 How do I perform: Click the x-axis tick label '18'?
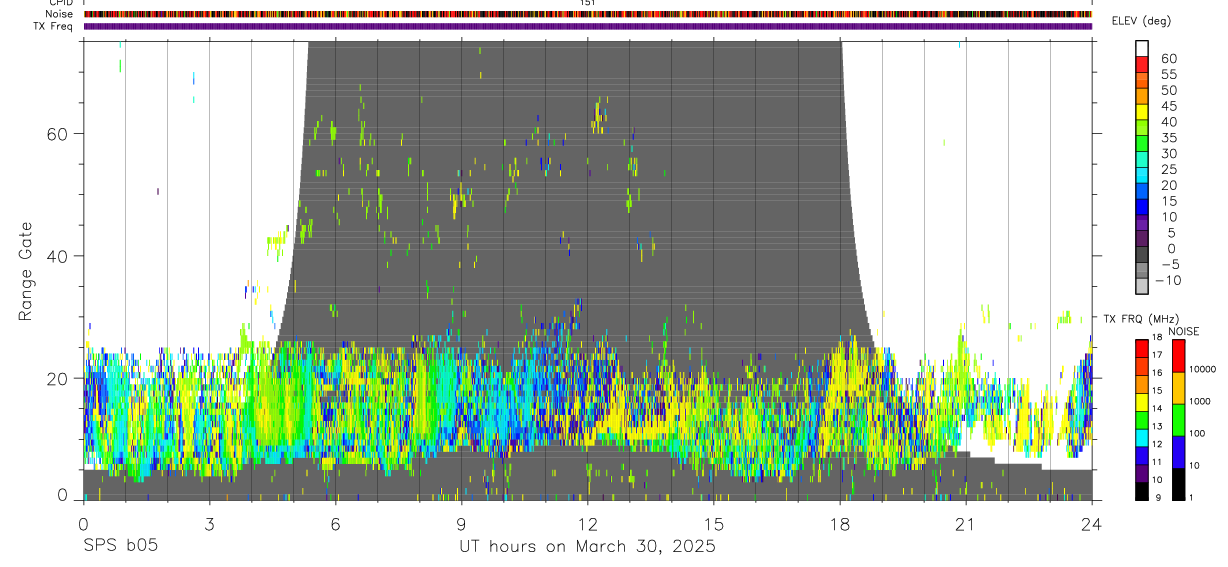(840, 523)
